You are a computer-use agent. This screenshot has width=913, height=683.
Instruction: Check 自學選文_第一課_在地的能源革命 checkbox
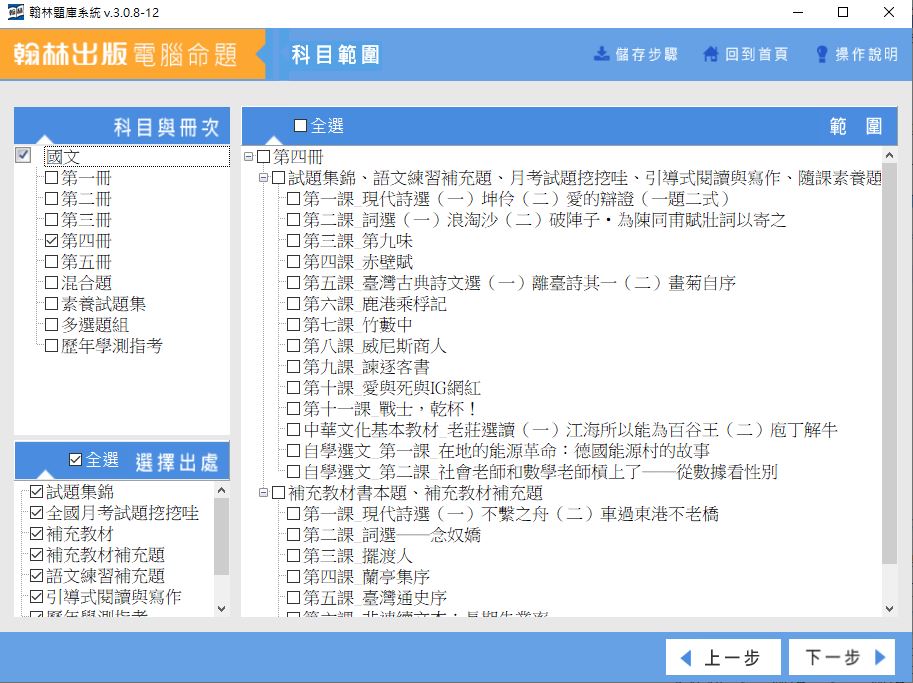pyautogui.click(x=293, y=451)
